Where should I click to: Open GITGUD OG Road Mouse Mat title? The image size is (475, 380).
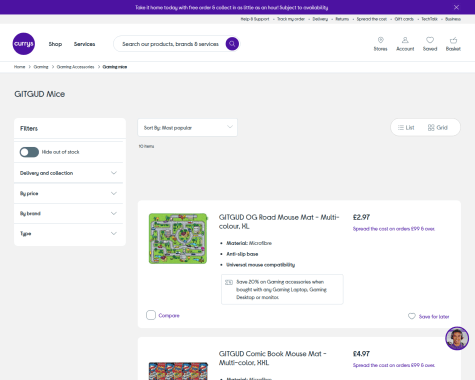click(279, 222)
